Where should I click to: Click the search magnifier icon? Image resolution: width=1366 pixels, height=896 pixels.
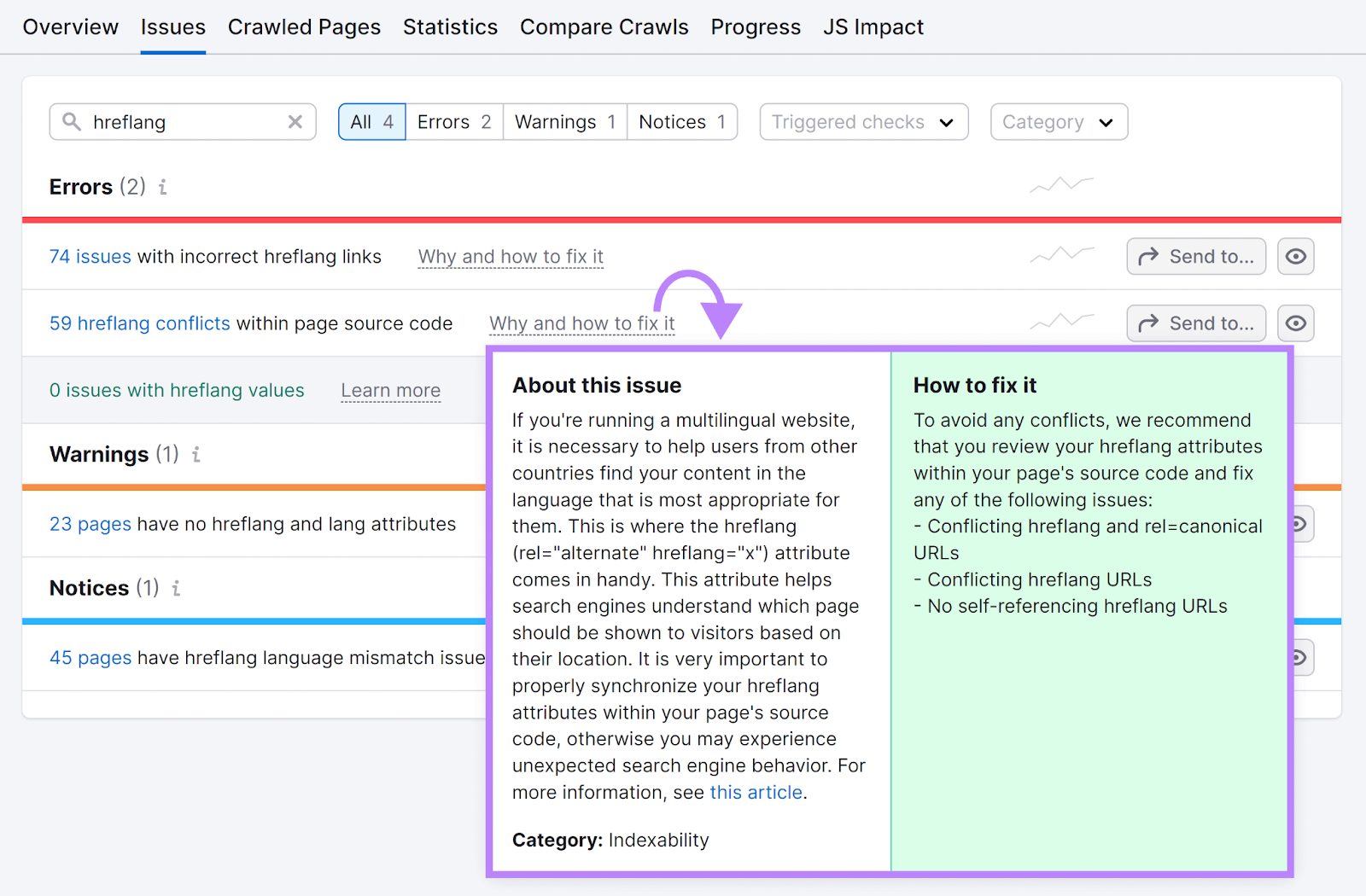click(x=72, y=122)
